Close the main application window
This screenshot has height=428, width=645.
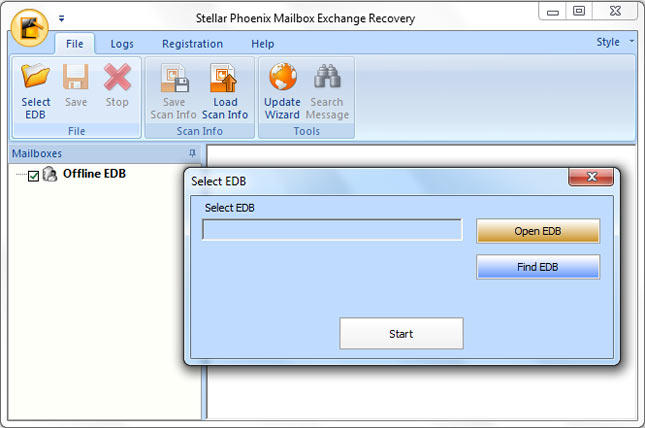[615, 11]
